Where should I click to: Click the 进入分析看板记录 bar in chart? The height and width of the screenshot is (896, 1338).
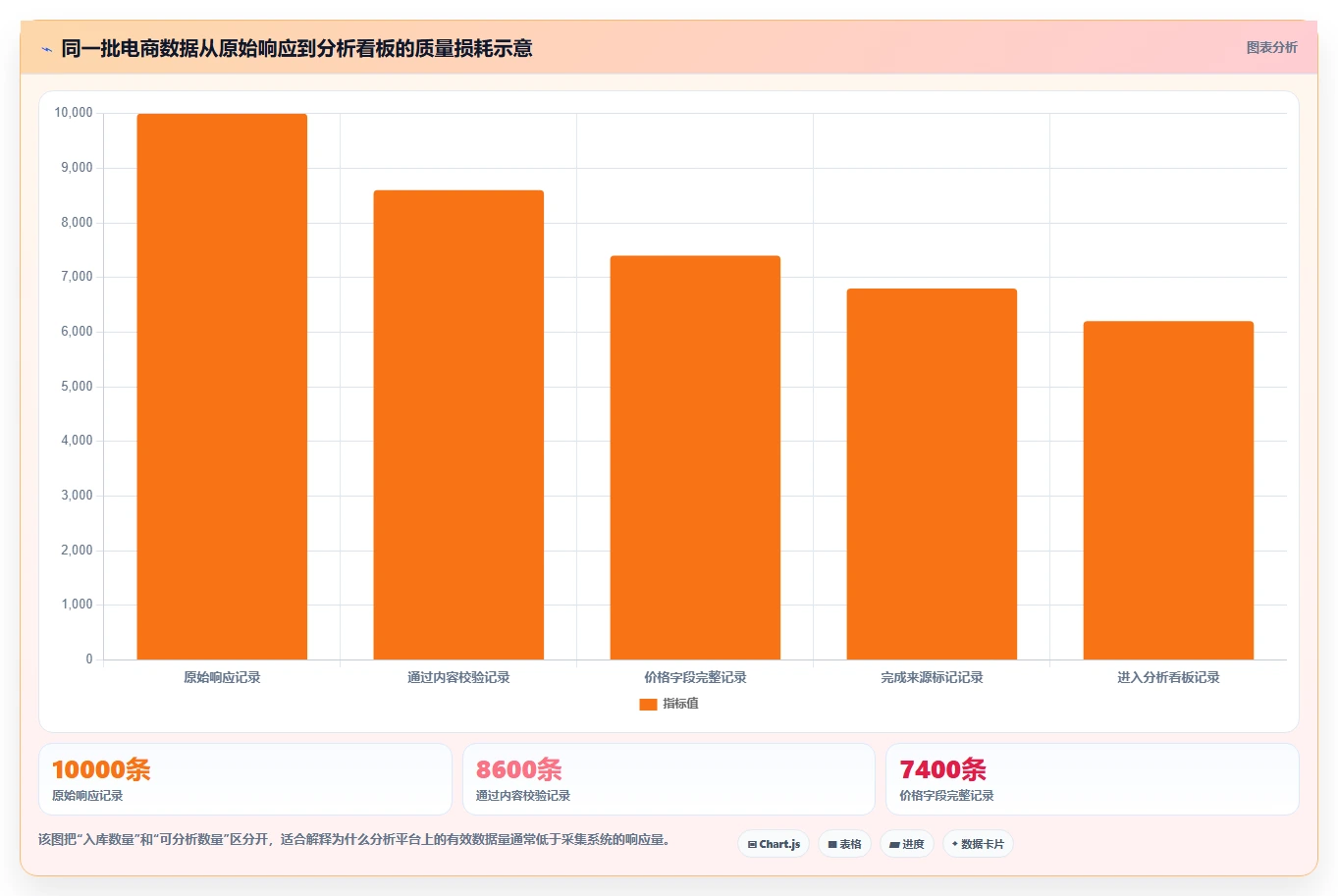(x=1168, y=491)
